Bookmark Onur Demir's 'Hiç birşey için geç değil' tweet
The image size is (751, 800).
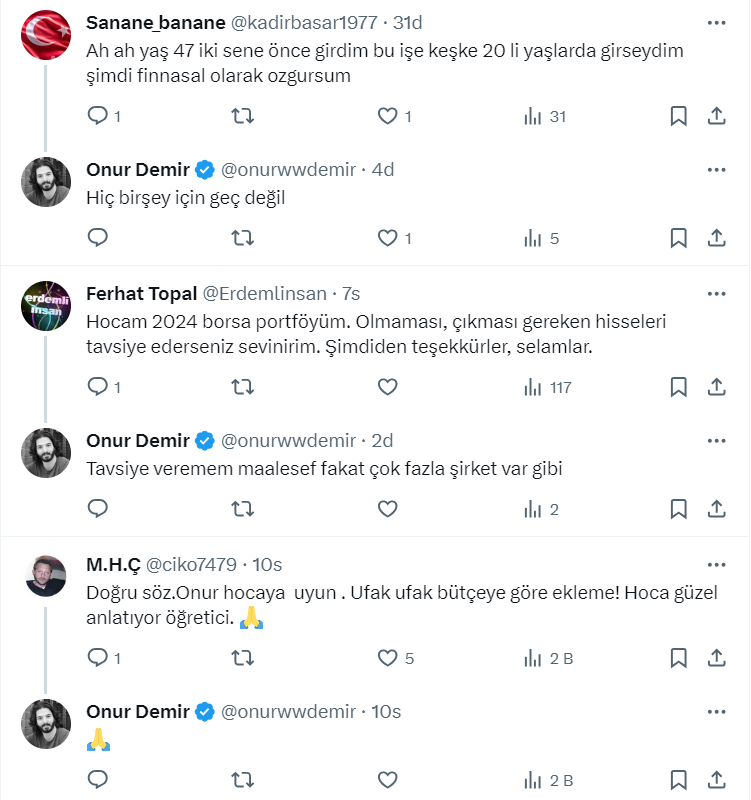[x=678, y=238]
